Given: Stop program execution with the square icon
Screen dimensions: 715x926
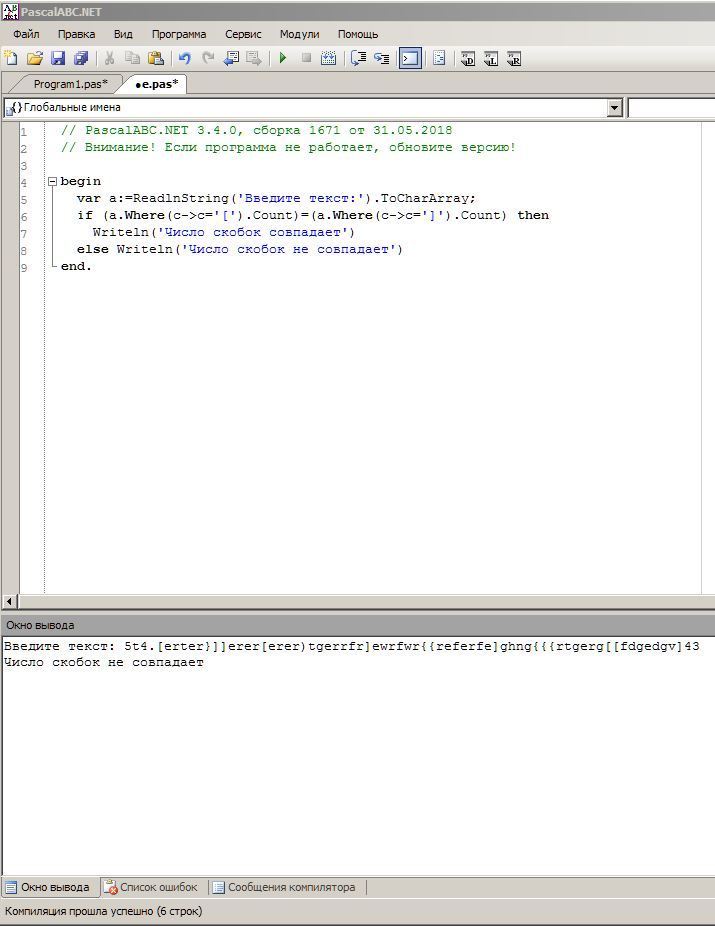Looking at the screenshot, I should tap(306, 58).
